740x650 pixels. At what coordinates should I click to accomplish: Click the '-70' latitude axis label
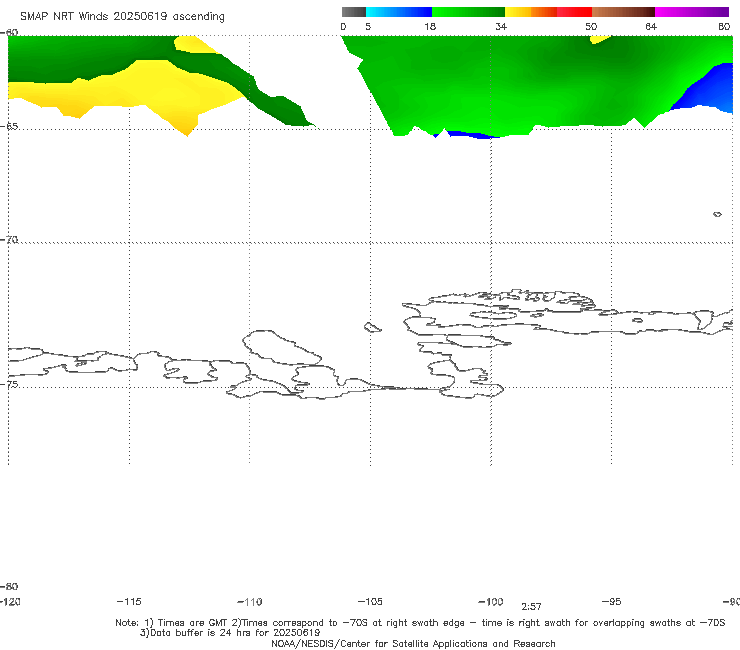click(9, 240)
